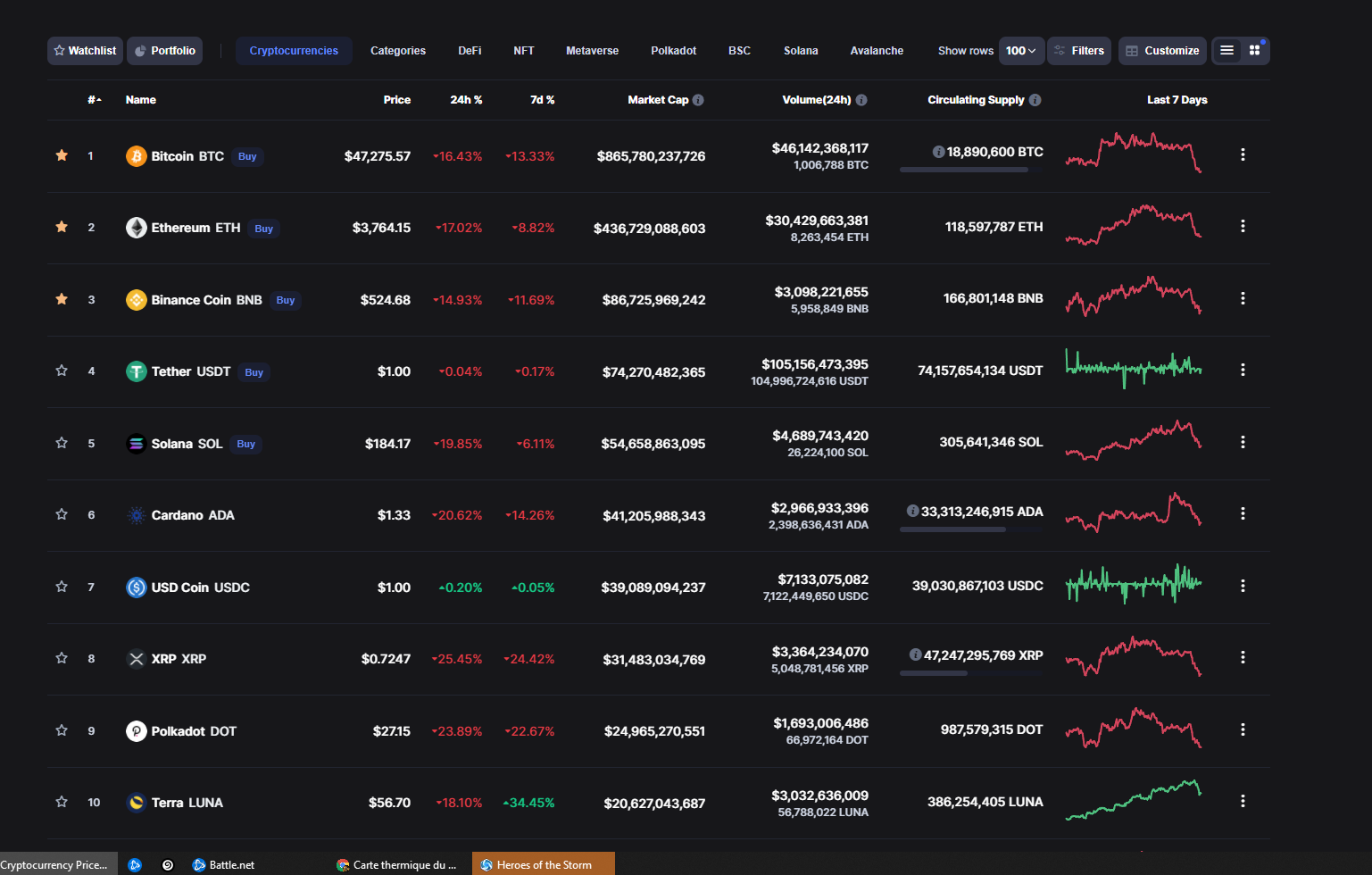Open the Volume(24h) info icon
Screen dimensions: 1372x875
861,100
